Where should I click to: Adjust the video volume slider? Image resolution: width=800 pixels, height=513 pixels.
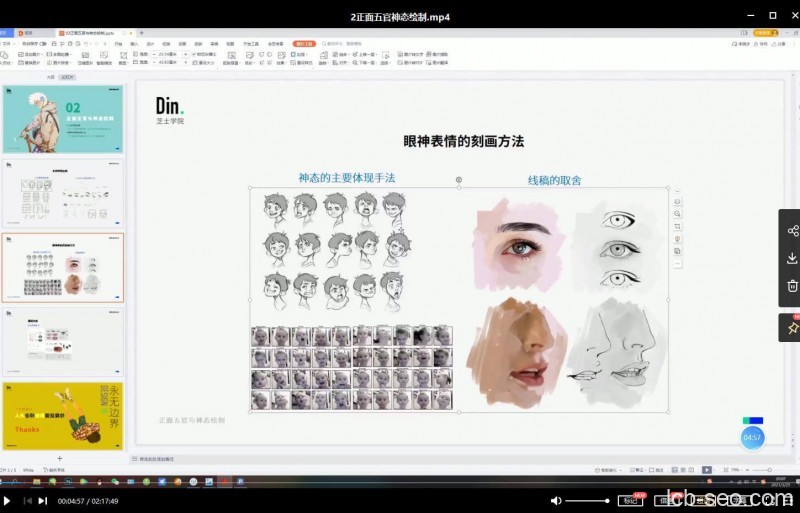(x=587, y=501)
